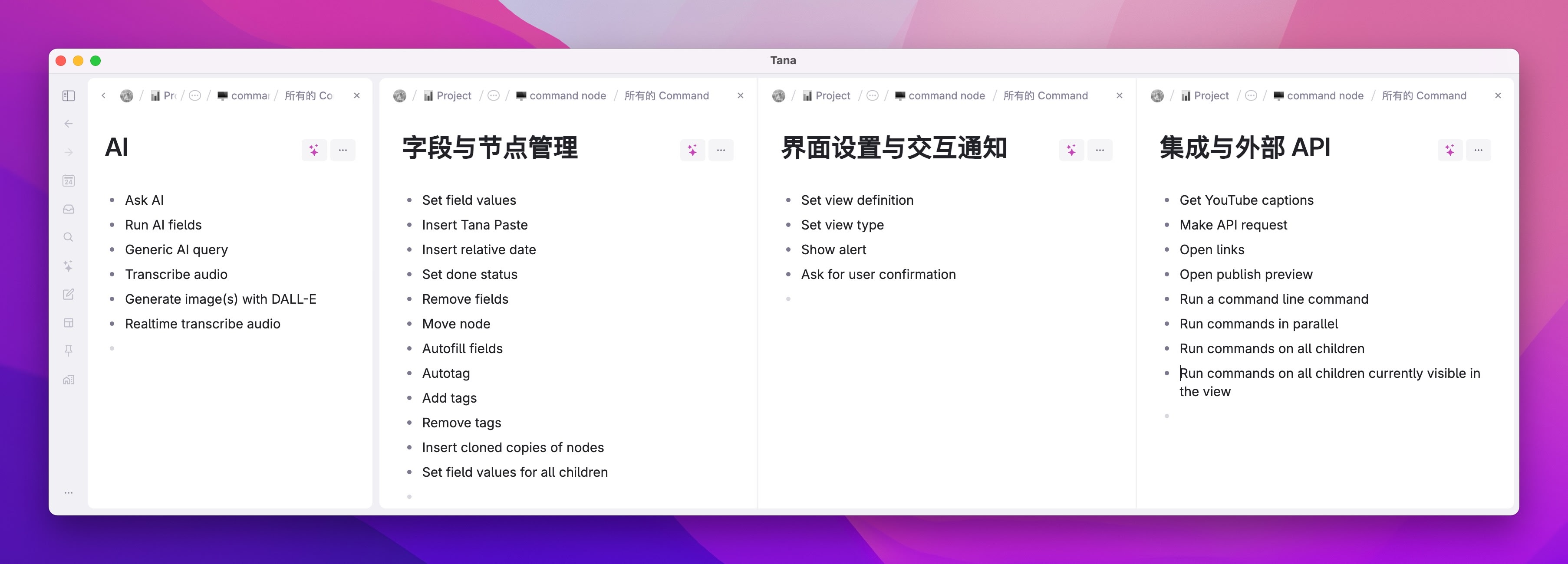This screenshot has height=564, width=1568.
Task: Open the layout panel icon in sidebar
Action: click(69, 322)
